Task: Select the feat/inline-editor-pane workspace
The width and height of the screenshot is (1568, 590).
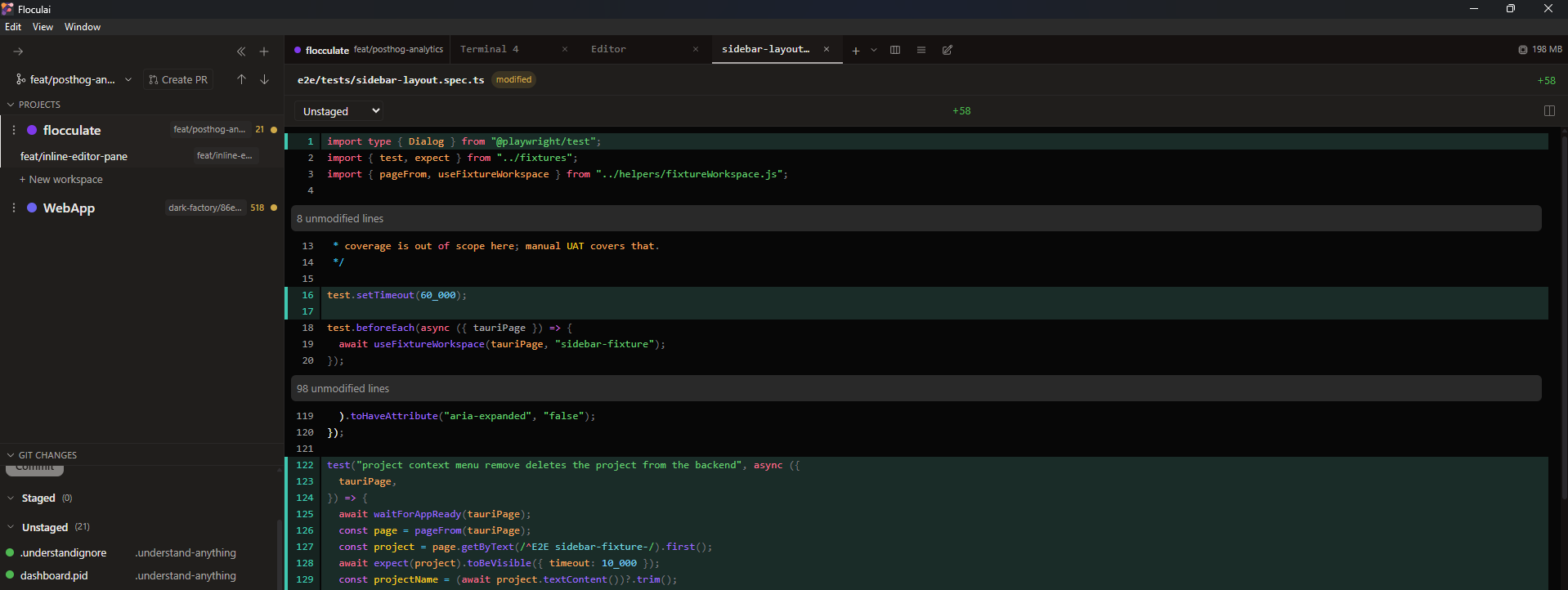Action: coord(142,156)
